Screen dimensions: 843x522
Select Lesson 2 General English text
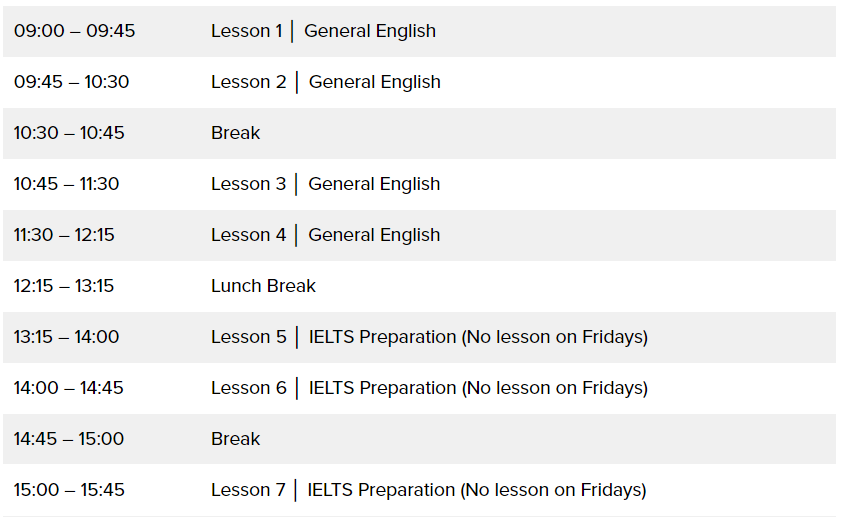pos(325,82)
